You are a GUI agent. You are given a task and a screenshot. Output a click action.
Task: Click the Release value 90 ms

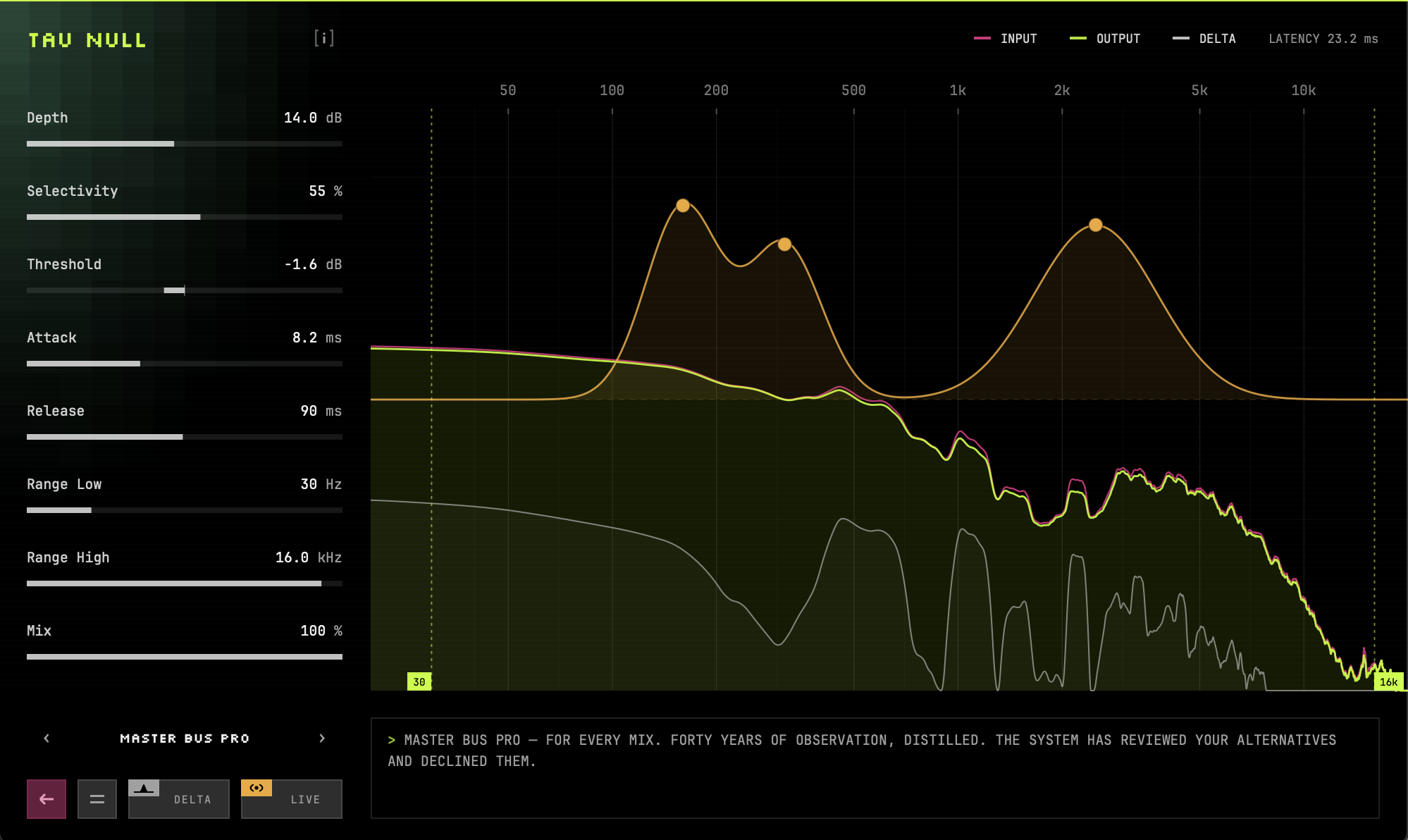click(321, 411)
